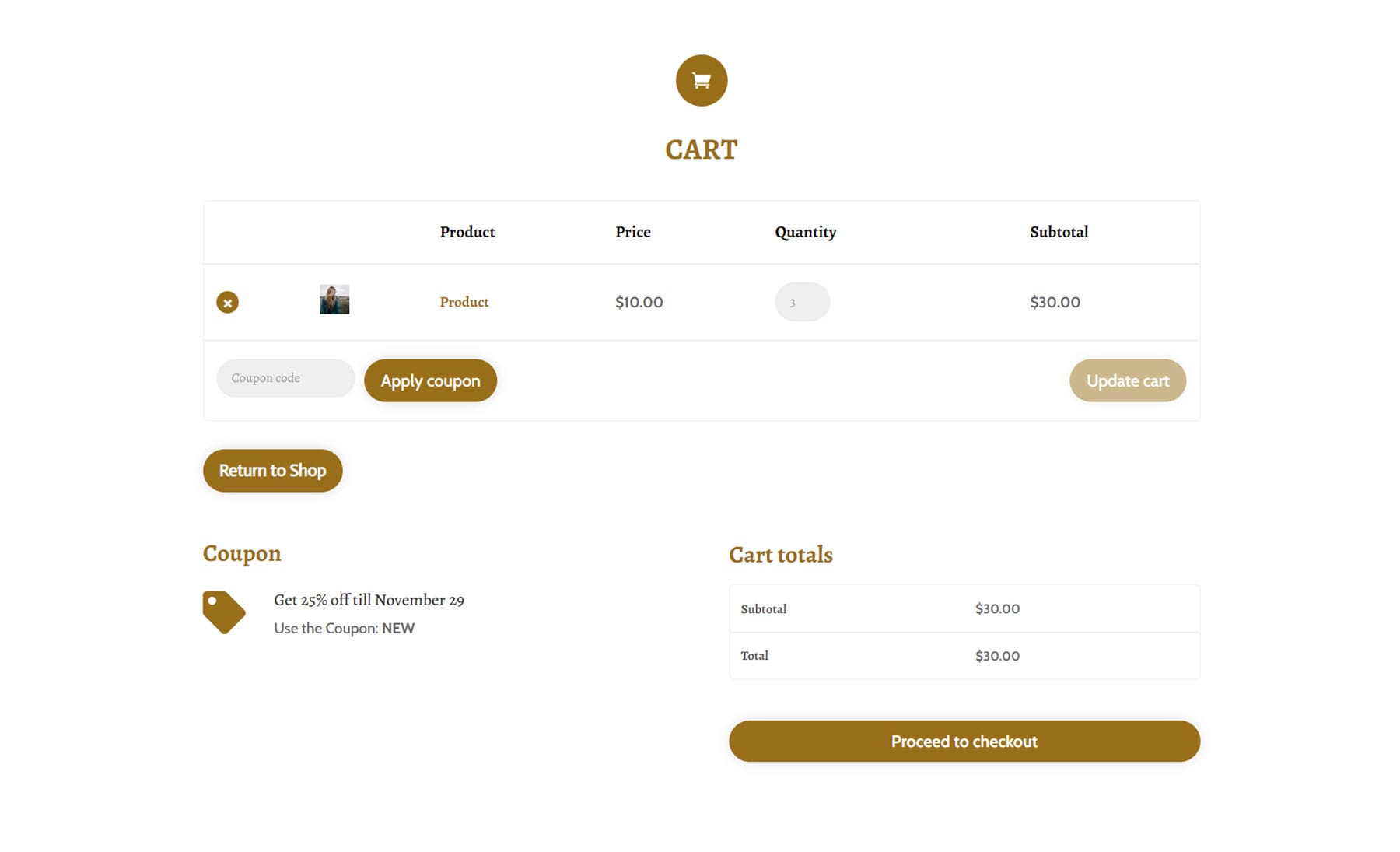Click the gold coupon tag icon
Screen dimensions: 1400x852
click(224, 611)
